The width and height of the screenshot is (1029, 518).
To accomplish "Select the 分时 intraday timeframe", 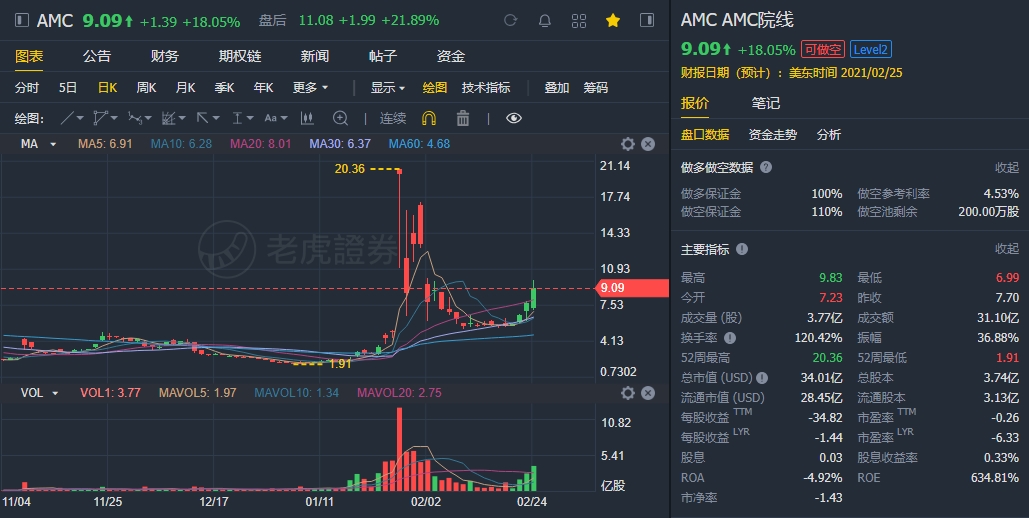I will [27, 87].
